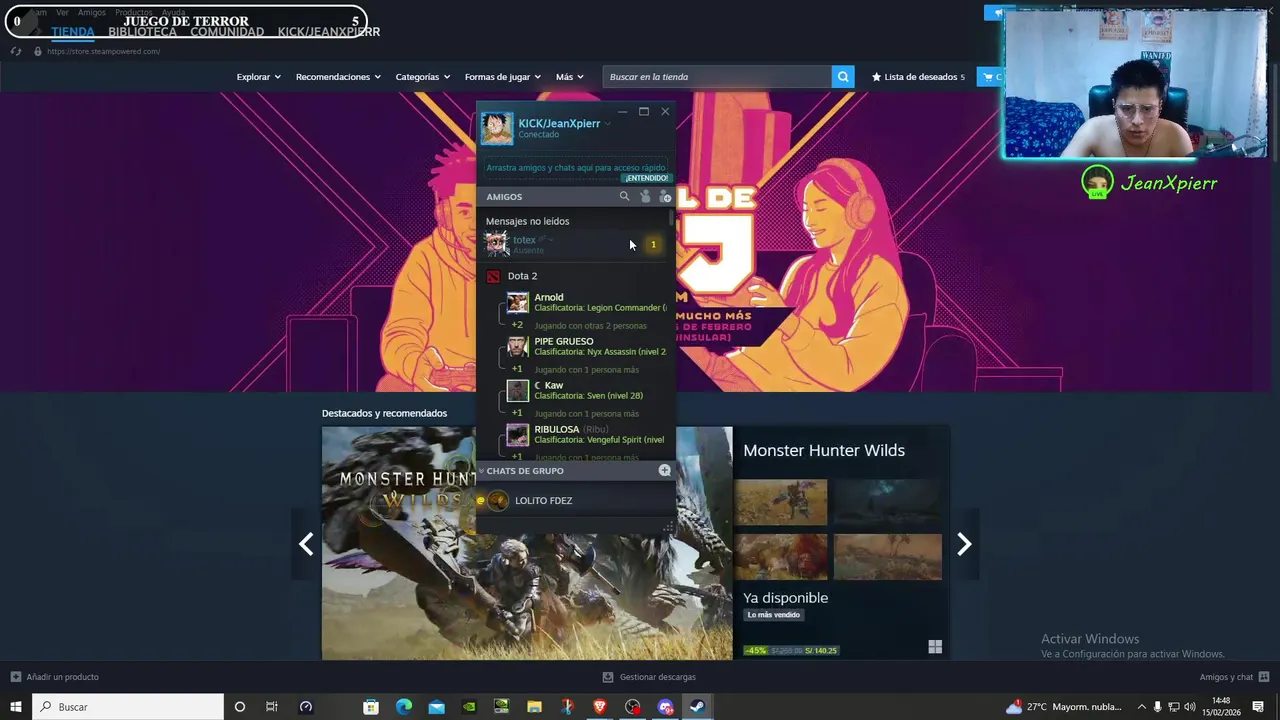1280x720 pixels.
Task: Expand the Más store menu
Action: [x=570, y=77]
